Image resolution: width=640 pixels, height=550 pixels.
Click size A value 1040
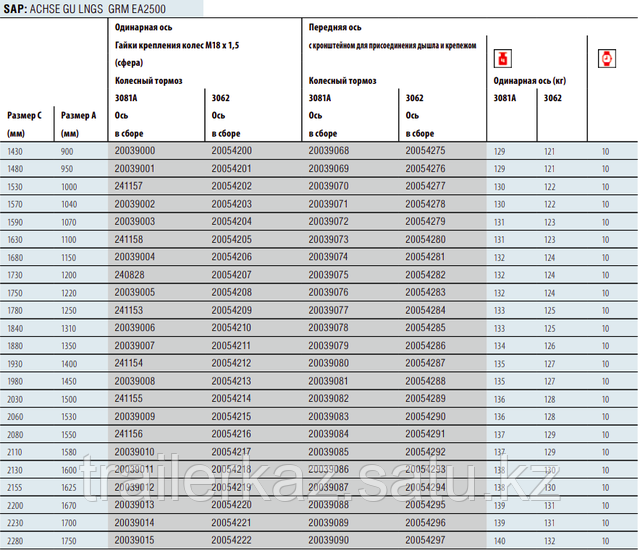[x=69, y=204]
